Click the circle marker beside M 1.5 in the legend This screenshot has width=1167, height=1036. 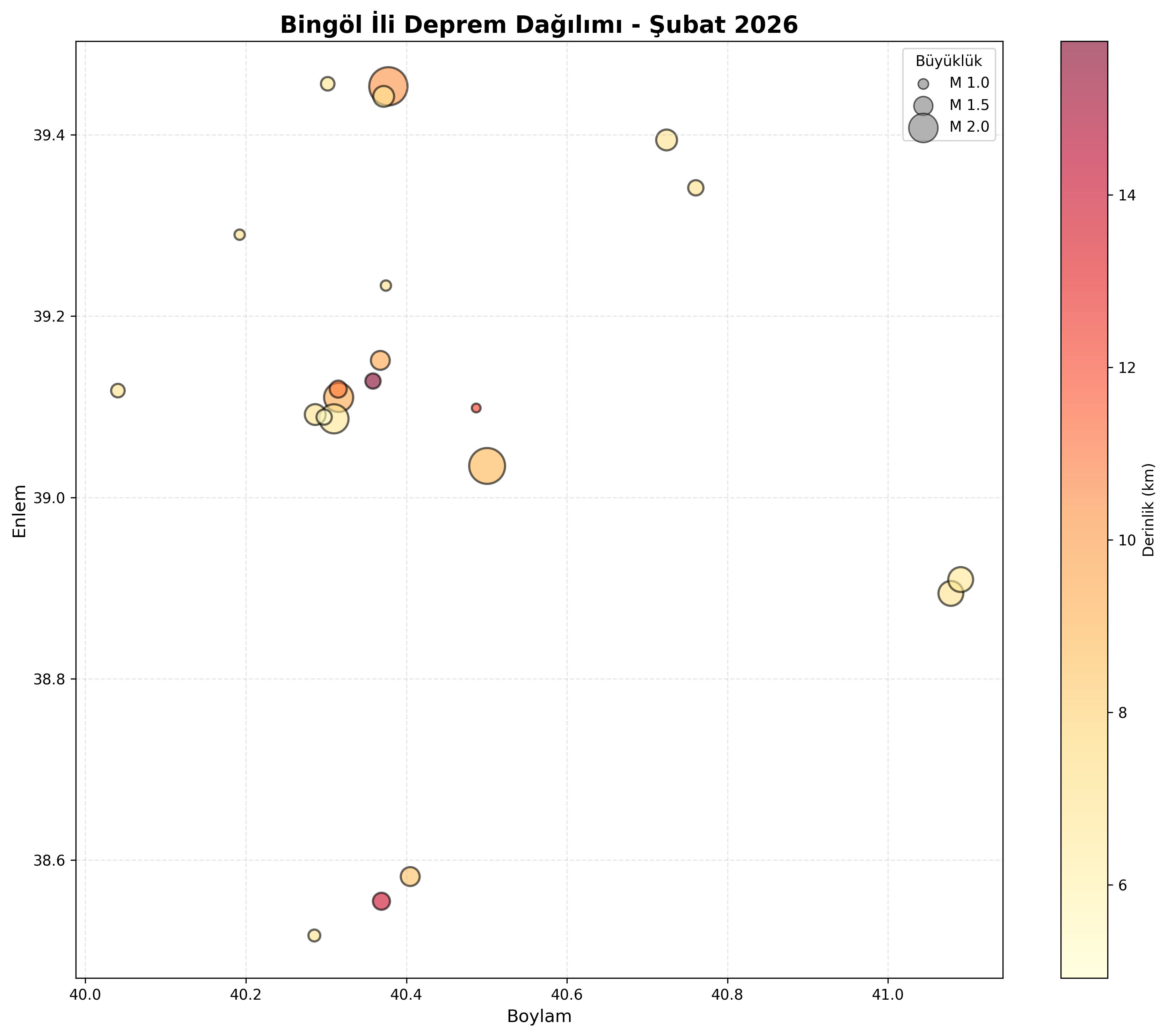coord(923,105)
